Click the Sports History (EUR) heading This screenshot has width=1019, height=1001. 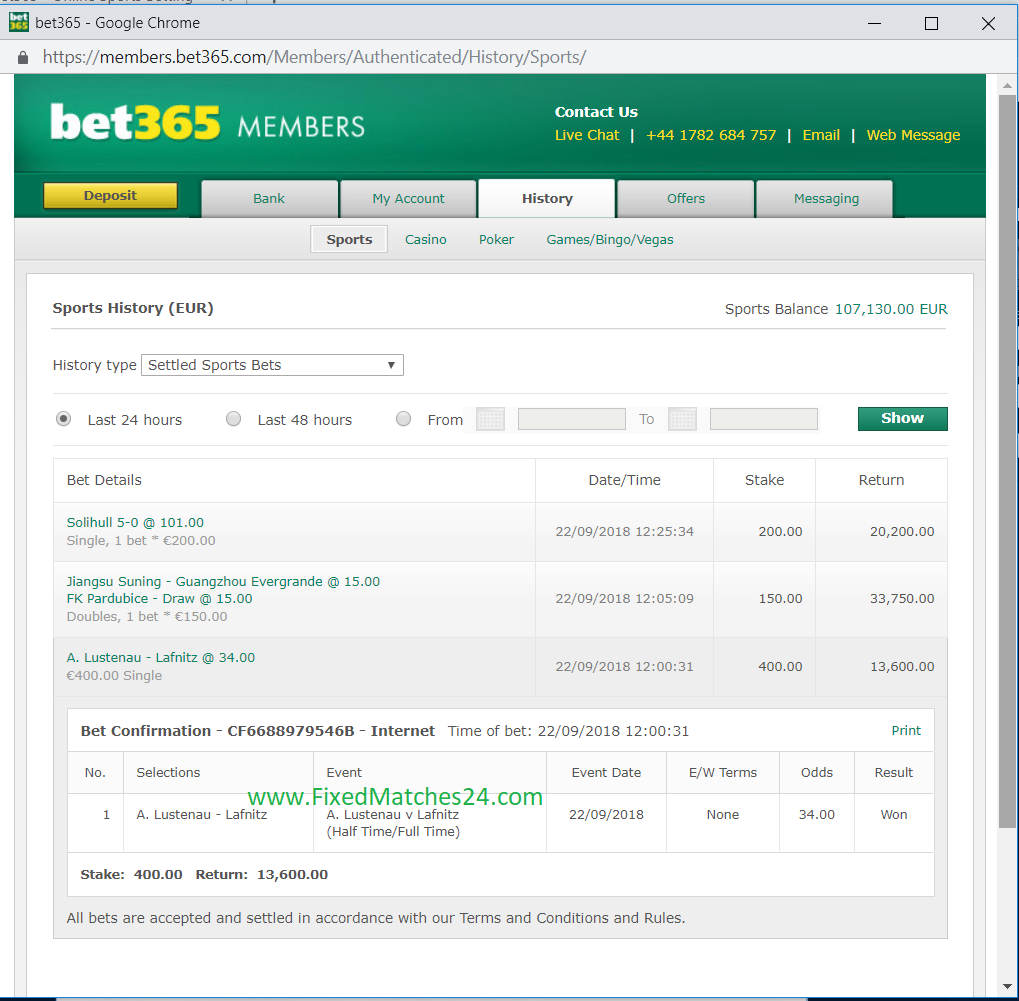(x=133, y=308)
